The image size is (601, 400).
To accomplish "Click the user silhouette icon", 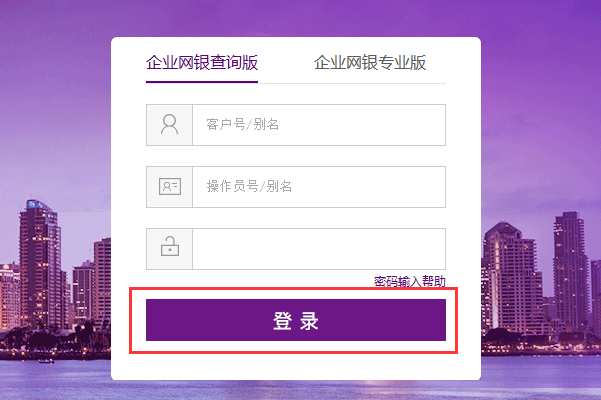I will point(169,125).
